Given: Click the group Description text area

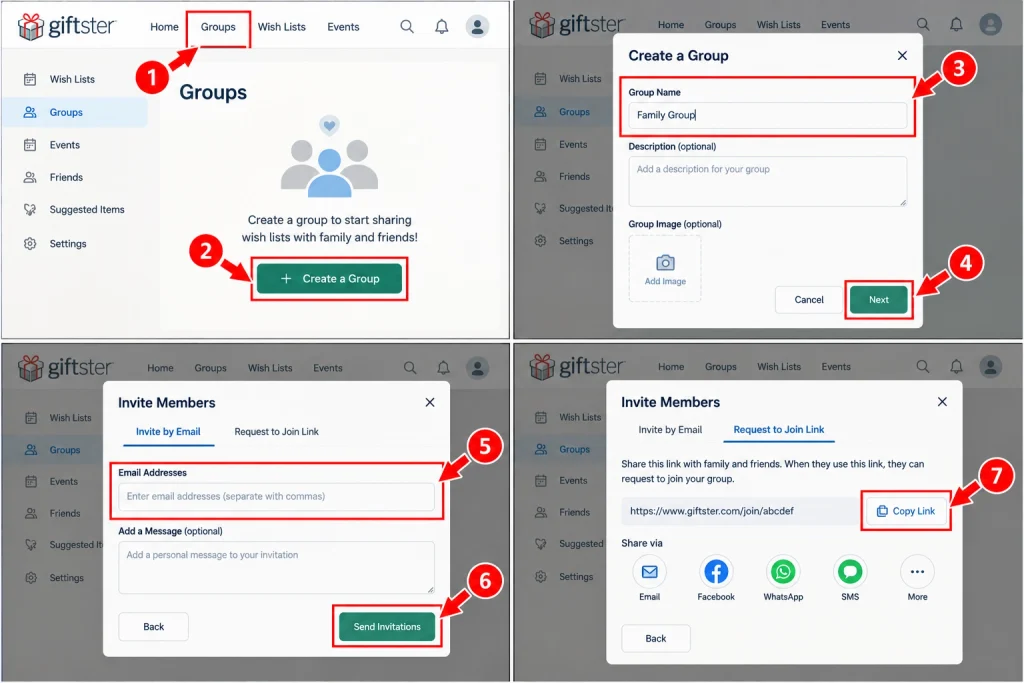Looking at the screenshot, I should coord(767,182).
